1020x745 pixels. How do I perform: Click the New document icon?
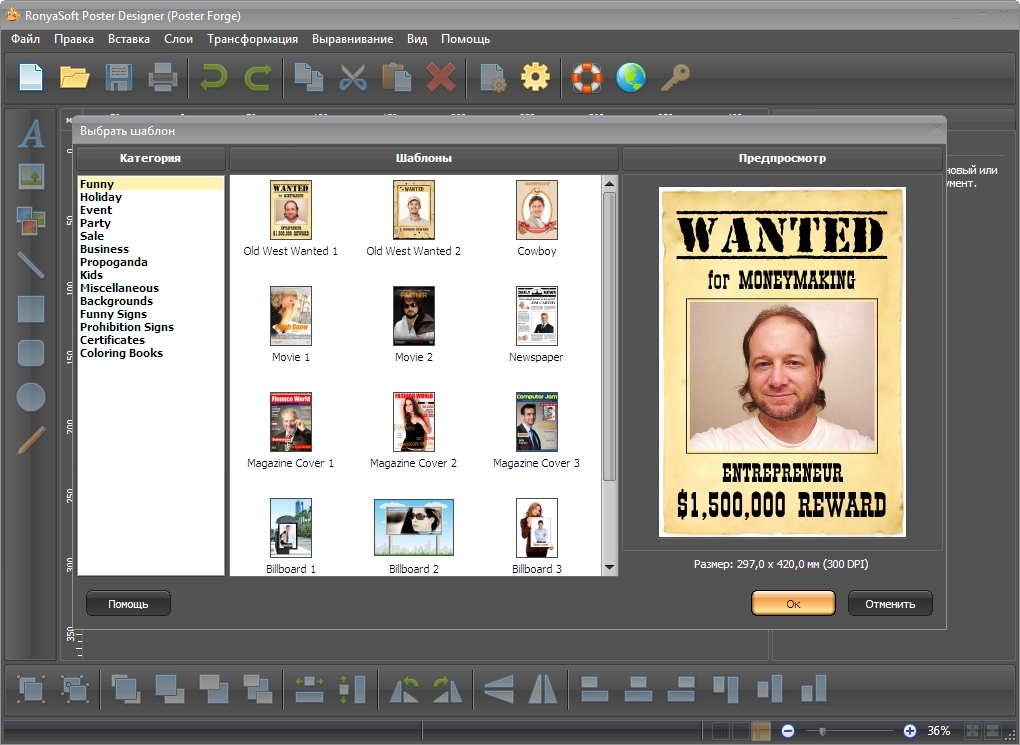[x=32, y=77]
